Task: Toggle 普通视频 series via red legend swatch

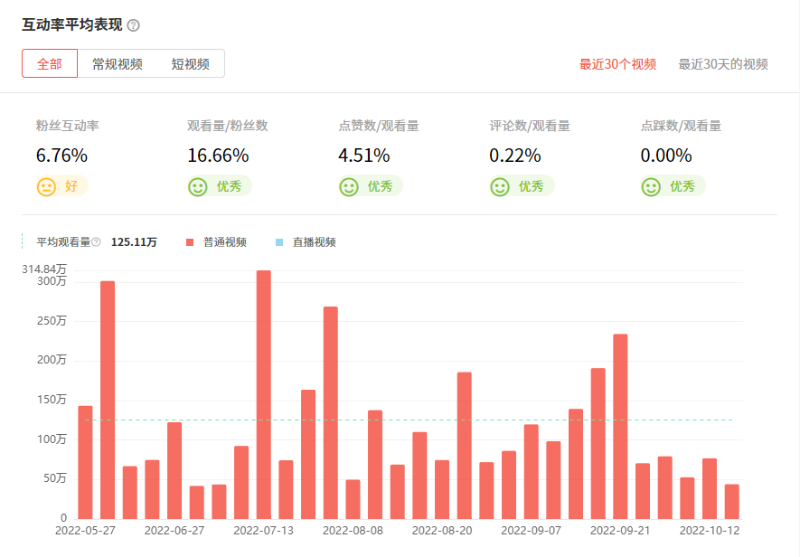Action: tap(190, 242)
